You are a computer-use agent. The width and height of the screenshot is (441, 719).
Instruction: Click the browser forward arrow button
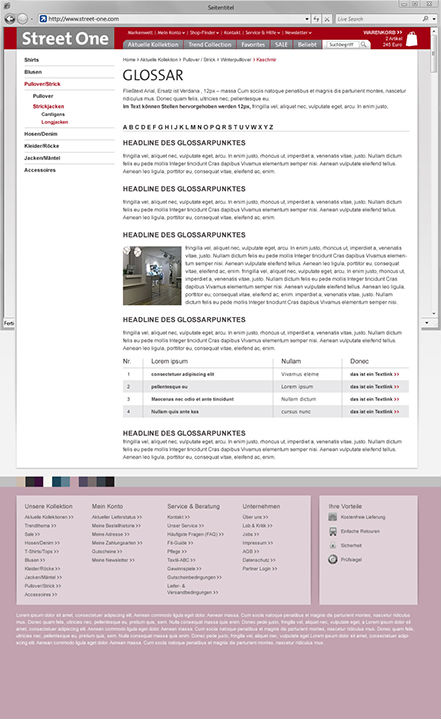[22, 19]
